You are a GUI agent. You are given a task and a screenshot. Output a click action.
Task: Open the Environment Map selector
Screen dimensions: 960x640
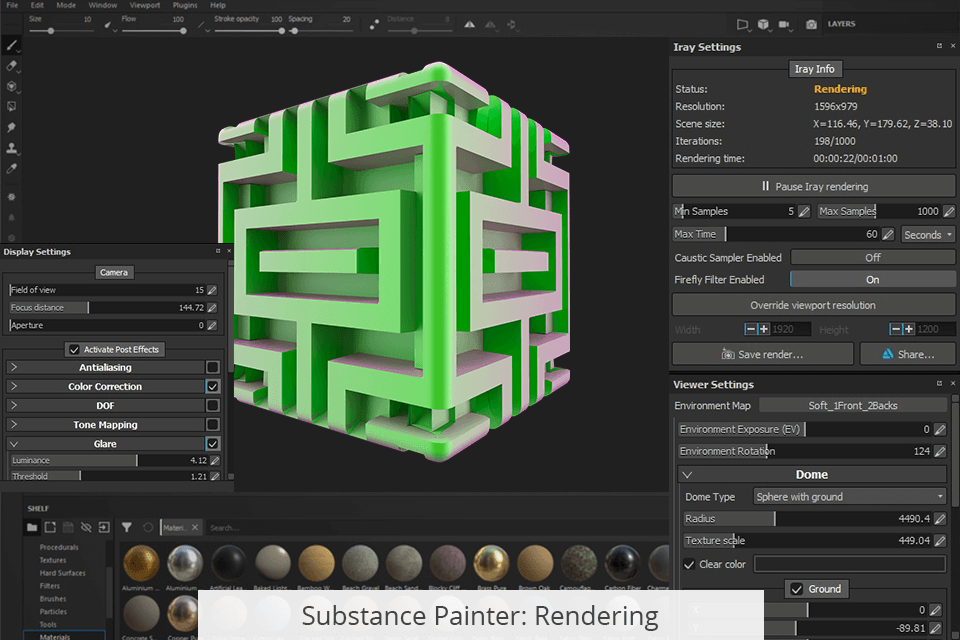[852, 405]
